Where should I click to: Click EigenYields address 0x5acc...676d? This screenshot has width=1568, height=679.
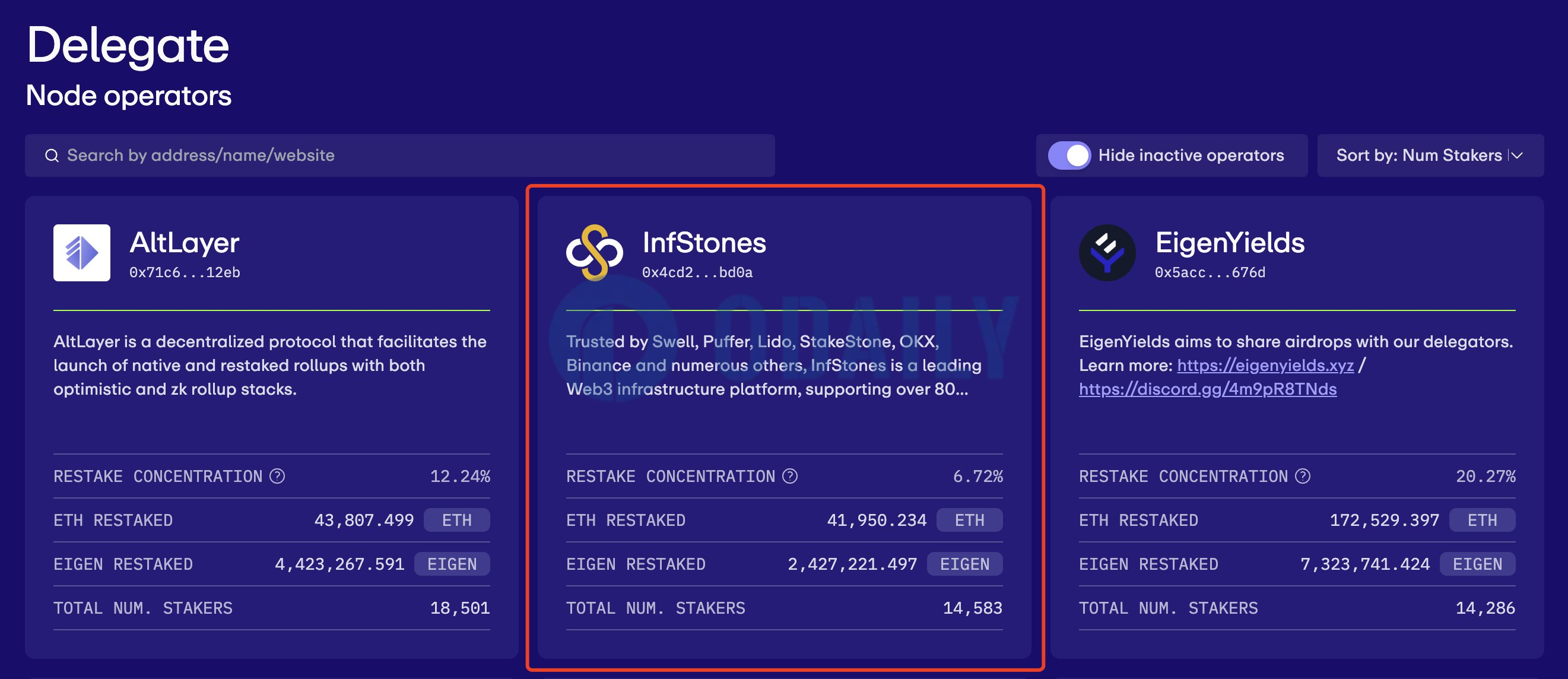point(1210,273)
